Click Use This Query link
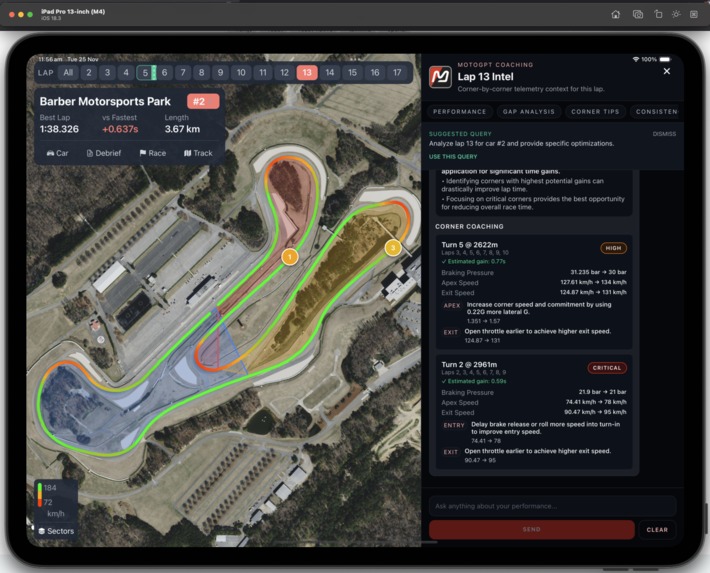 453,157
